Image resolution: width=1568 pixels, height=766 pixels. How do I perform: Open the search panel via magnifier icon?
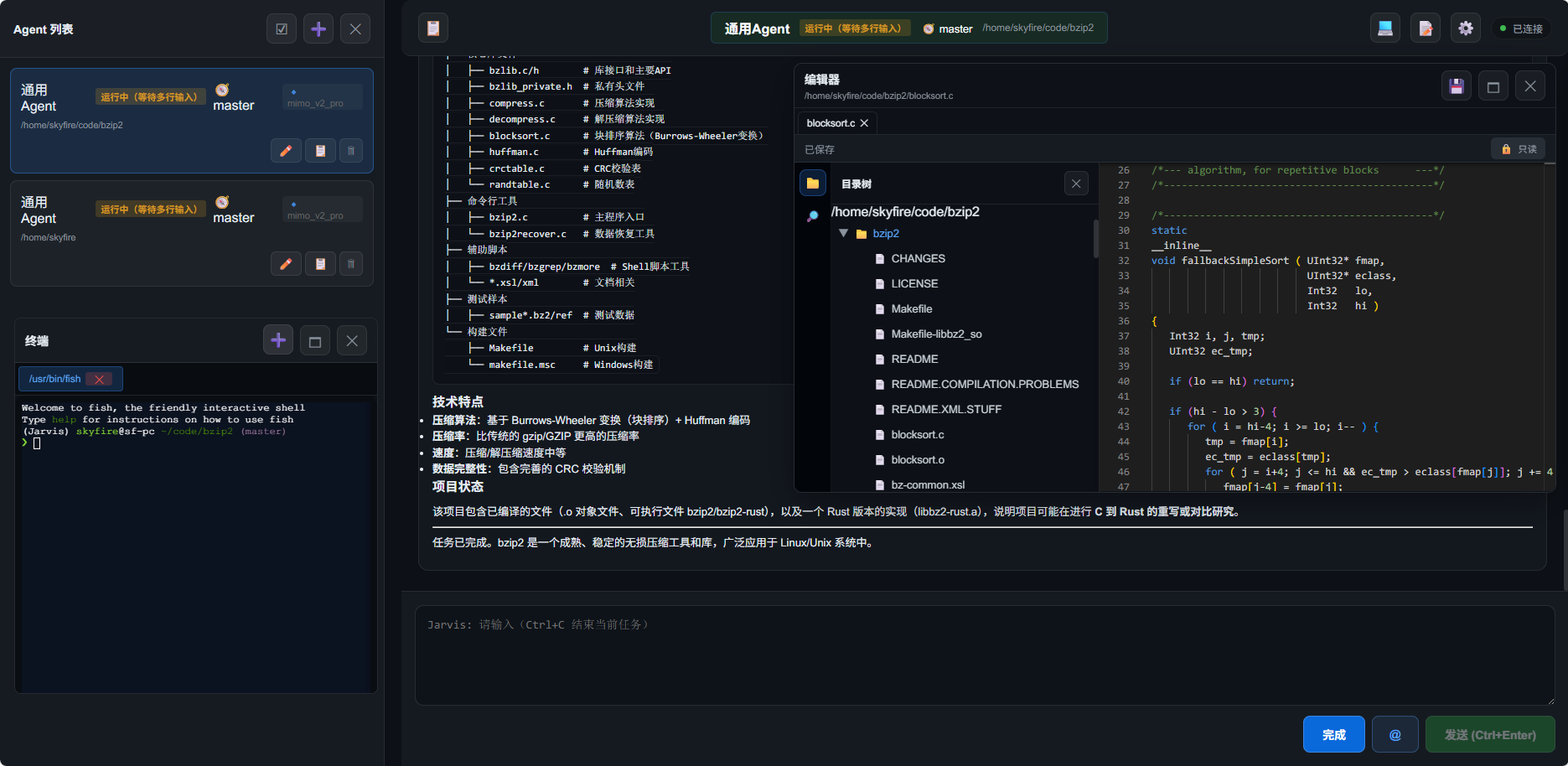click(812, 216)
